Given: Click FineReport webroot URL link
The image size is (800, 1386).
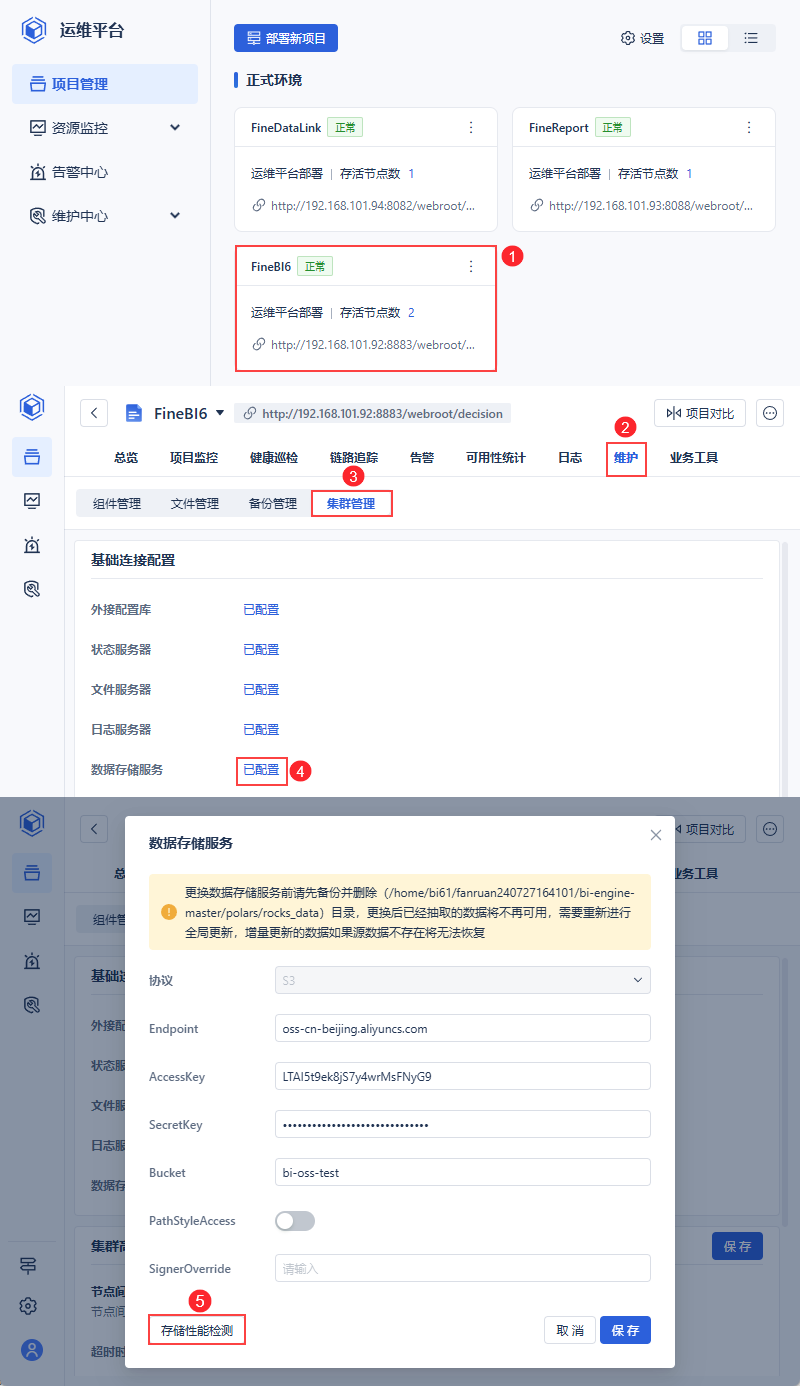Looking at the screenshot, I should (x=650, y=206).
